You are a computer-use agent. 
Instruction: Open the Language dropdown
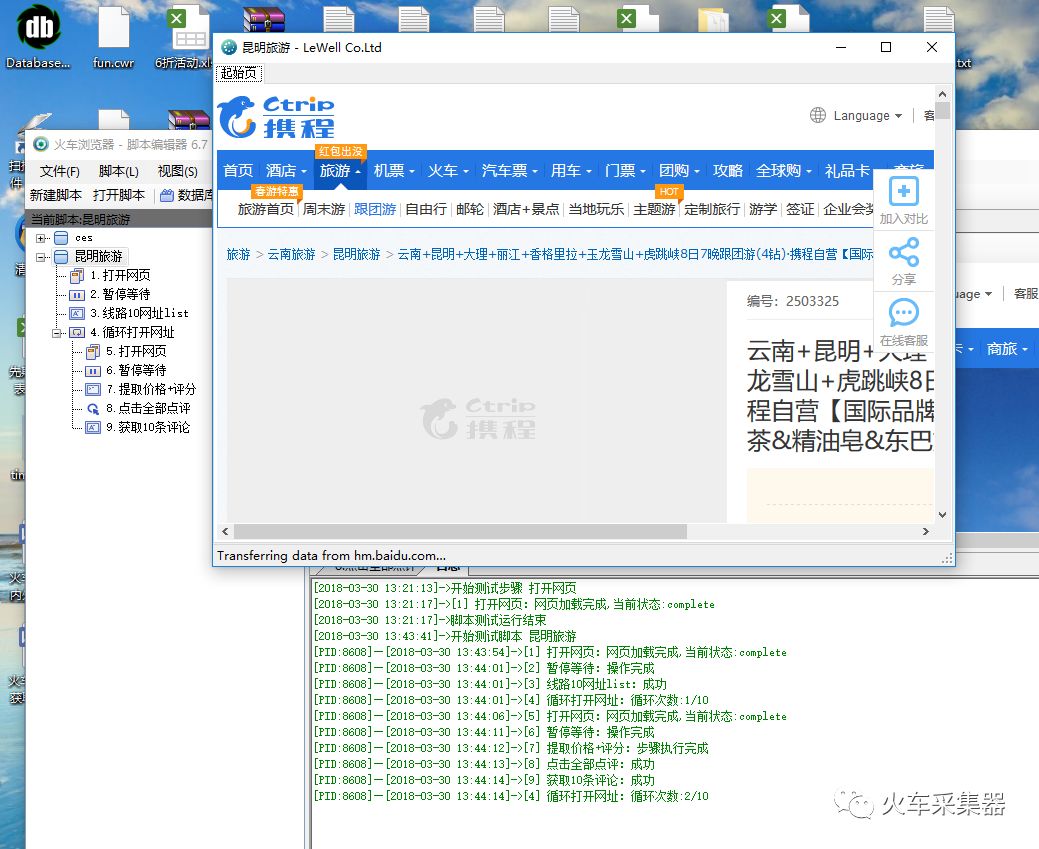point(868,115)
